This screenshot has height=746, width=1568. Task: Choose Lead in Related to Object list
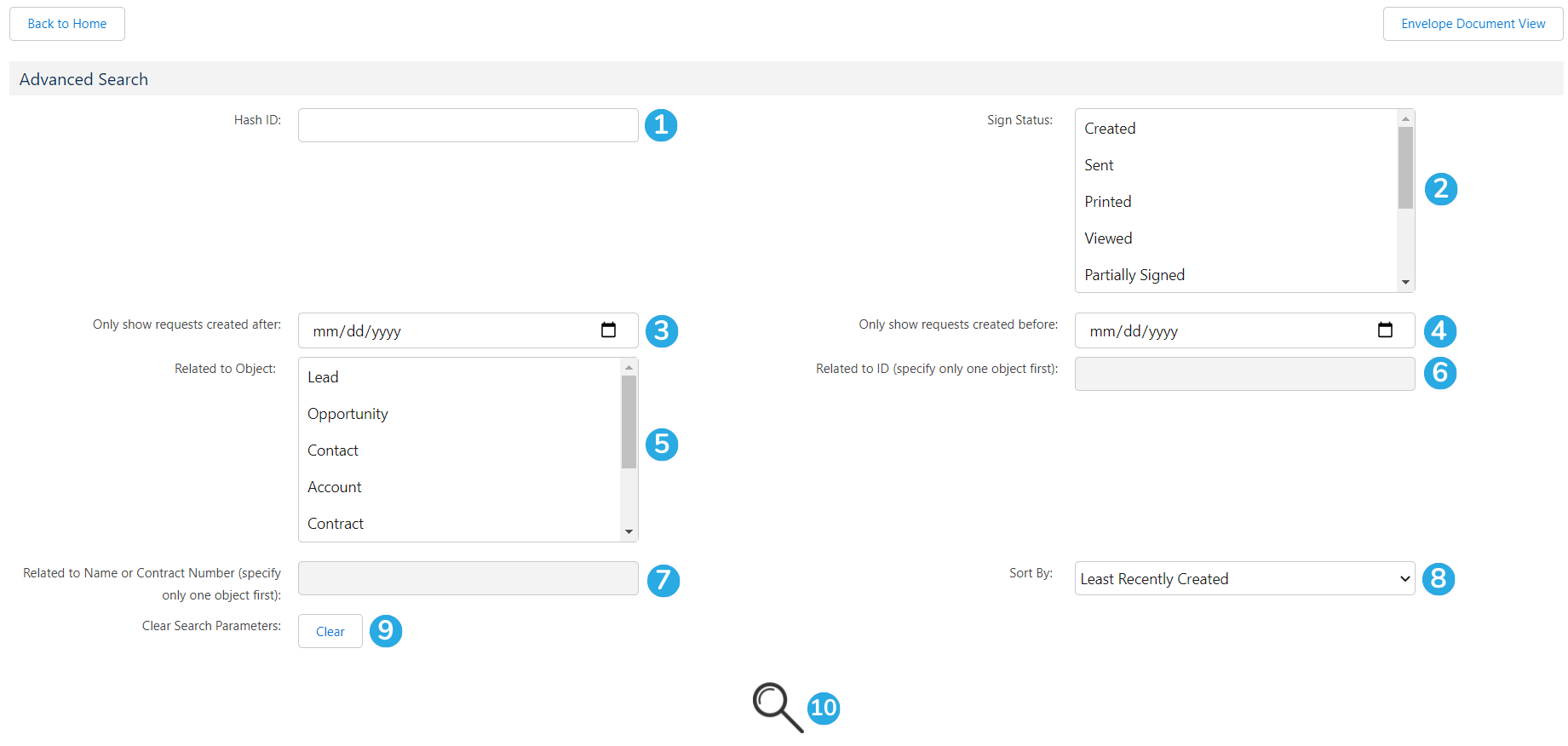pyautogui.click(x=460, y=377)
